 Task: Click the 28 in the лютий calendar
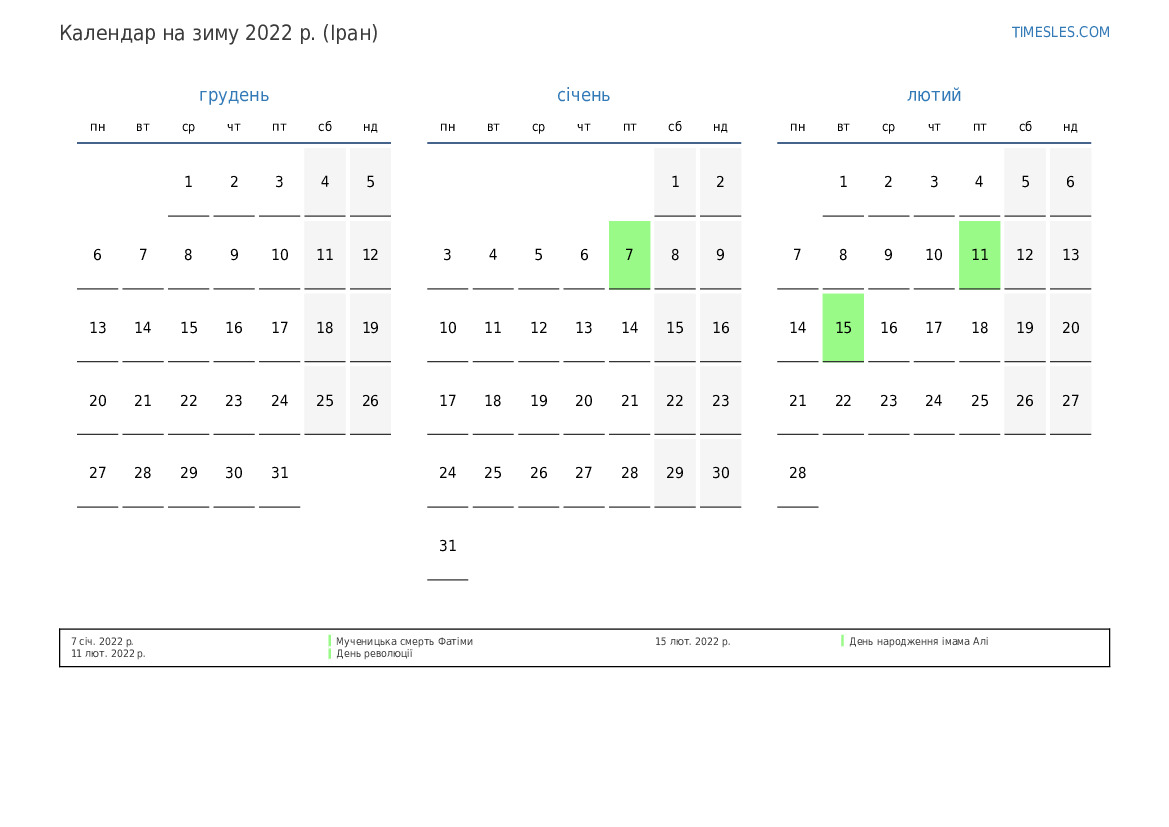[797, 473]
